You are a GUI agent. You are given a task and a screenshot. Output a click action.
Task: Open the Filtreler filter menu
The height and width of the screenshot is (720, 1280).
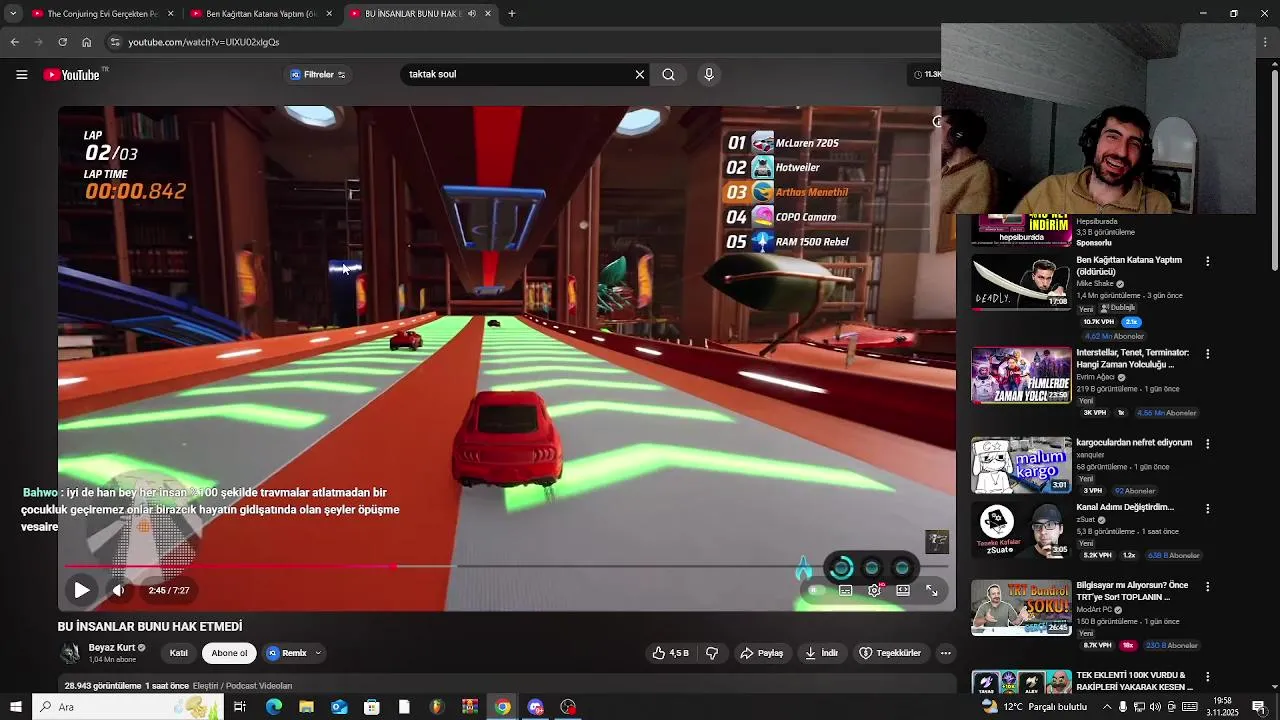click(318, 75)
